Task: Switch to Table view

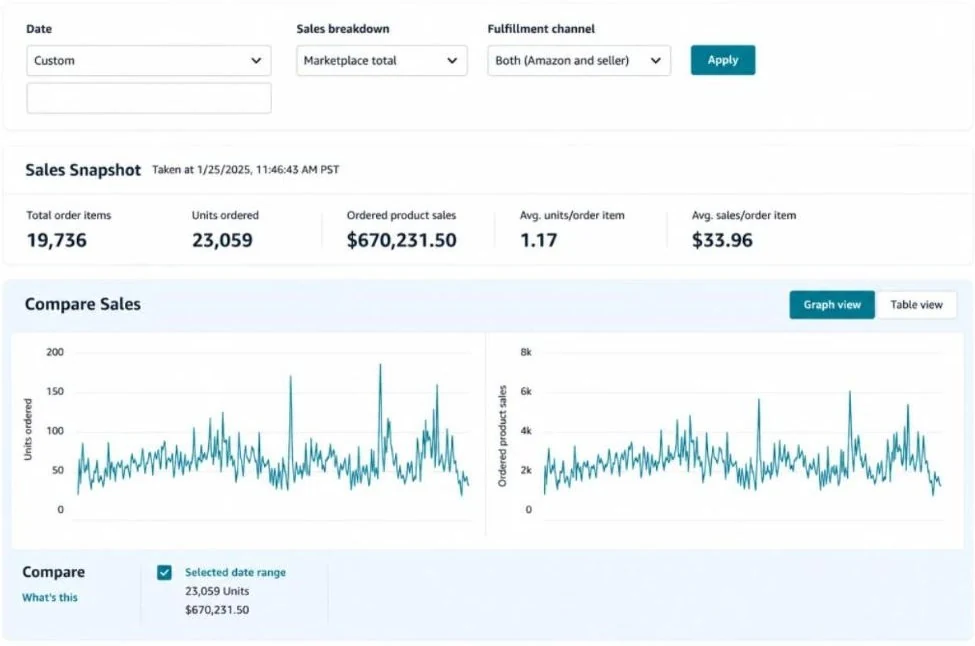Action: [x=916, y=305]
